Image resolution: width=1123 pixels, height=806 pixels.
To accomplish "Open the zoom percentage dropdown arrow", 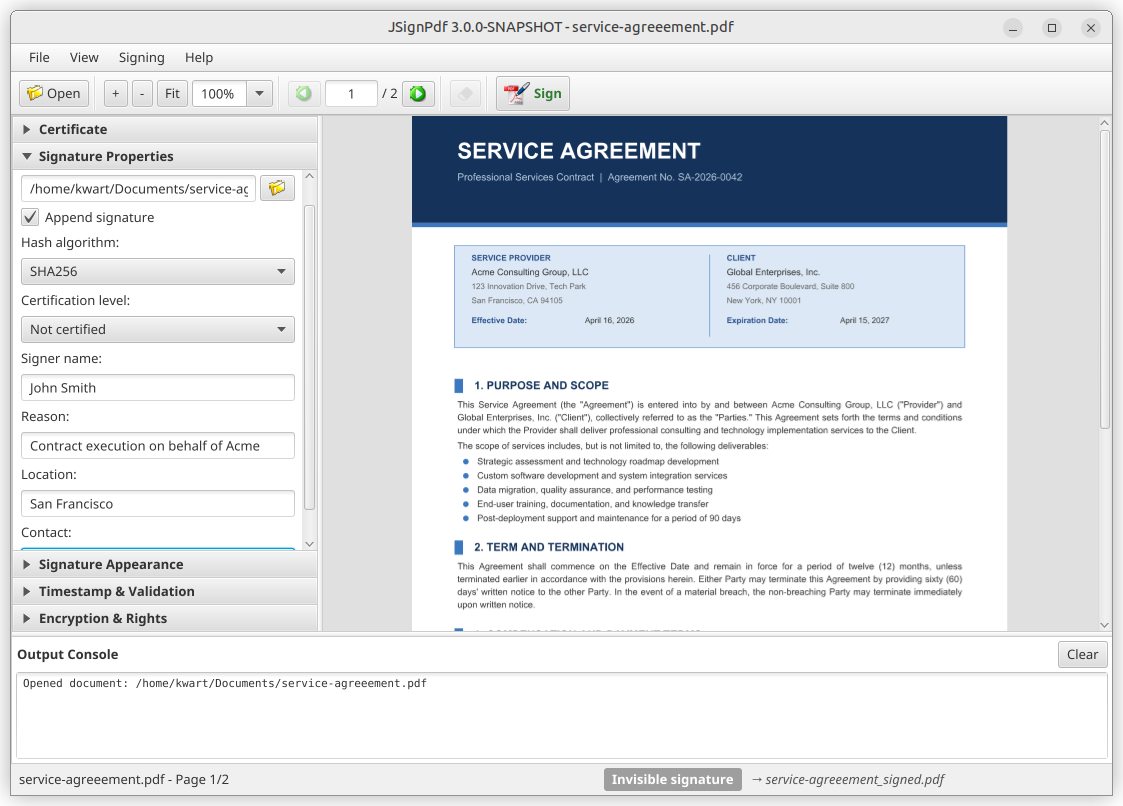I will [x=259, y=94].
